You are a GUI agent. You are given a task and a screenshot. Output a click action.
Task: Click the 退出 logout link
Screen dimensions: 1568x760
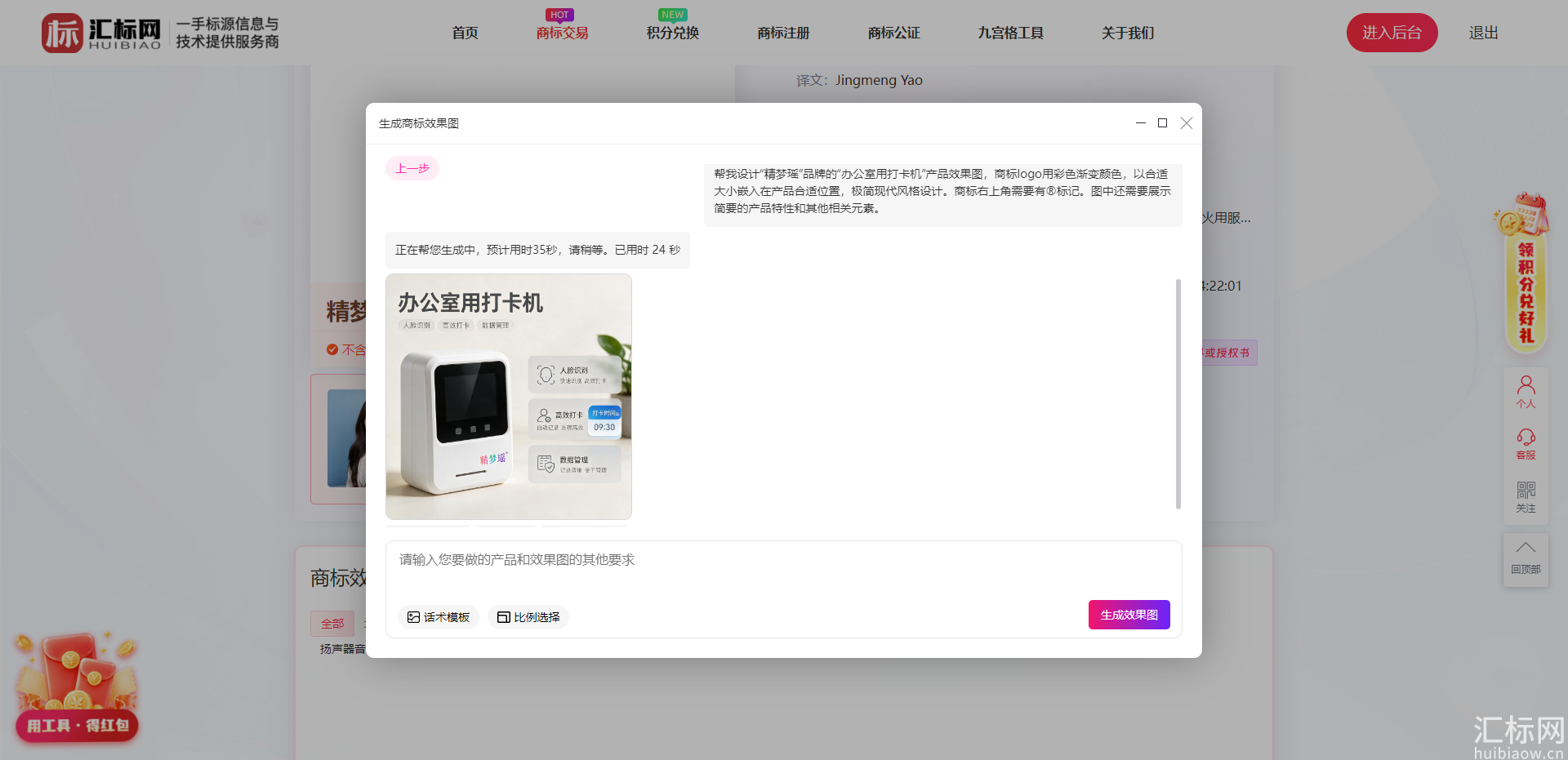[1483, 33]
